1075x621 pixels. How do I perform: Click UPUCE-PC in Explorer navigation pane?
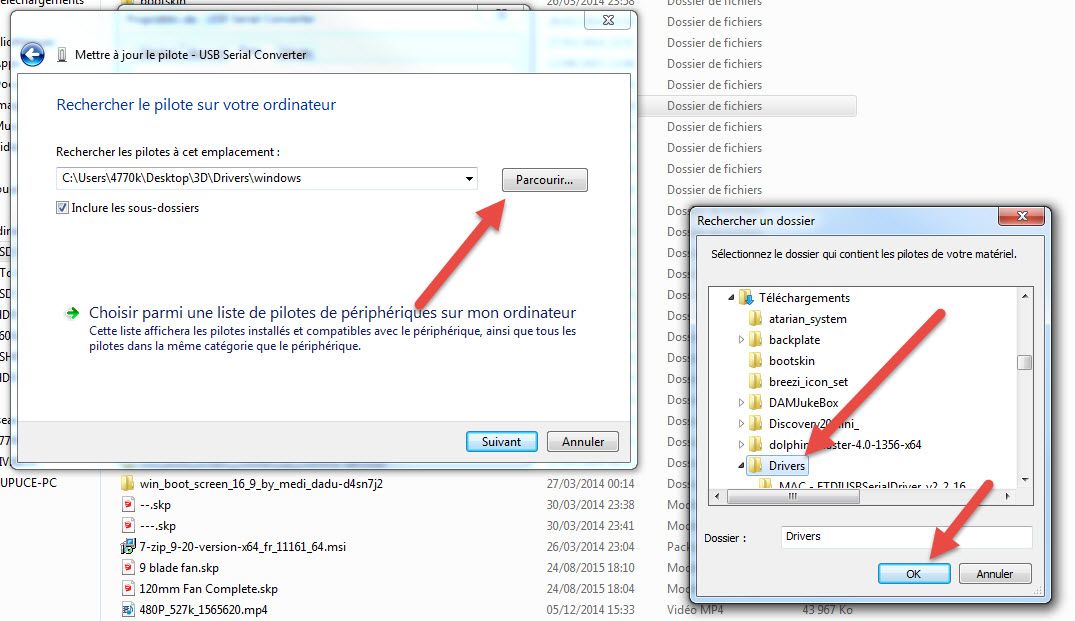tap(28, 483)
